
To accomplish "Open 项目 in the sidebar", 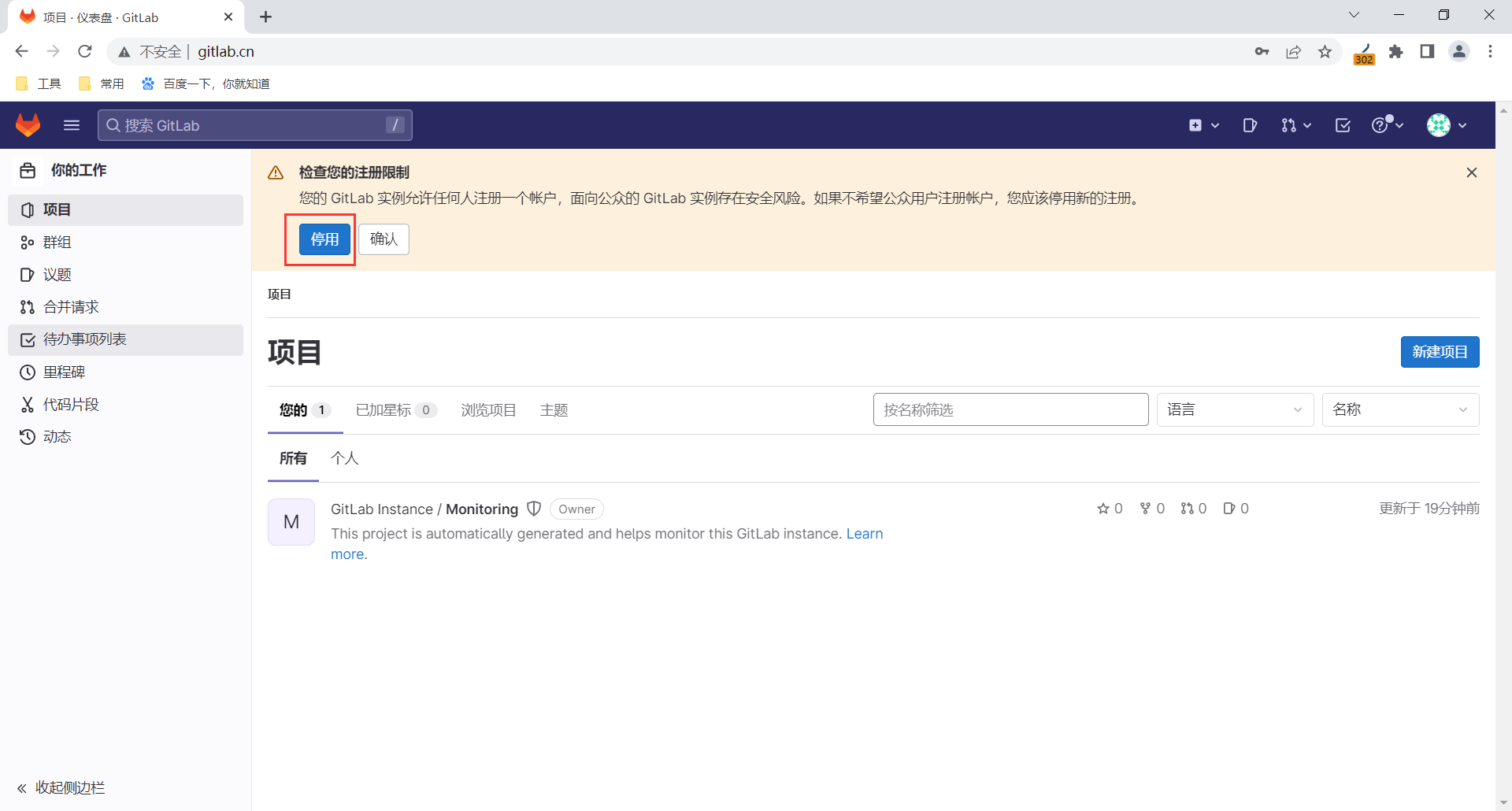I will click(x=125, y=210).
